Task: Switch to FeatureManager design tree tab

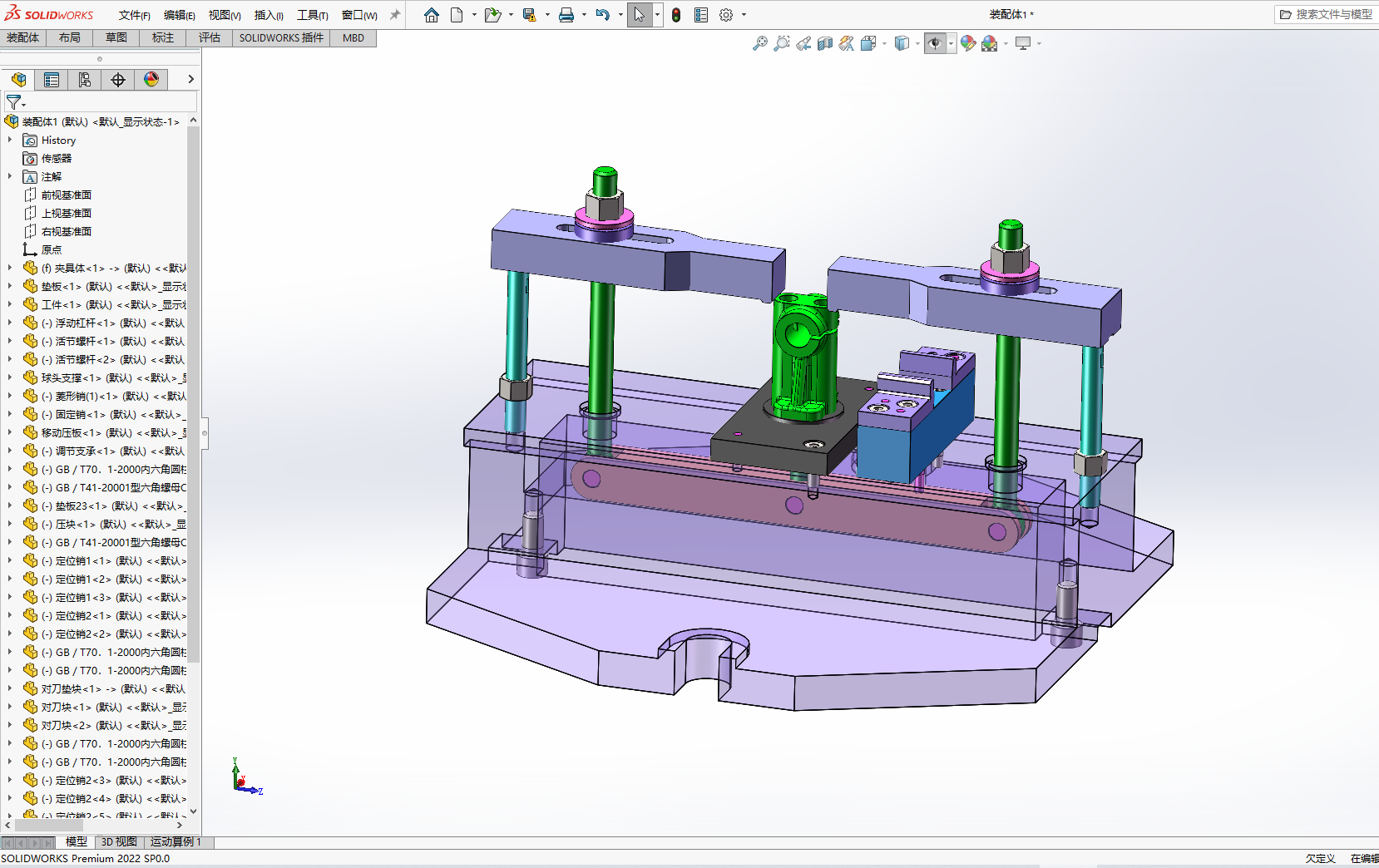Action: [x=18, y=79]
